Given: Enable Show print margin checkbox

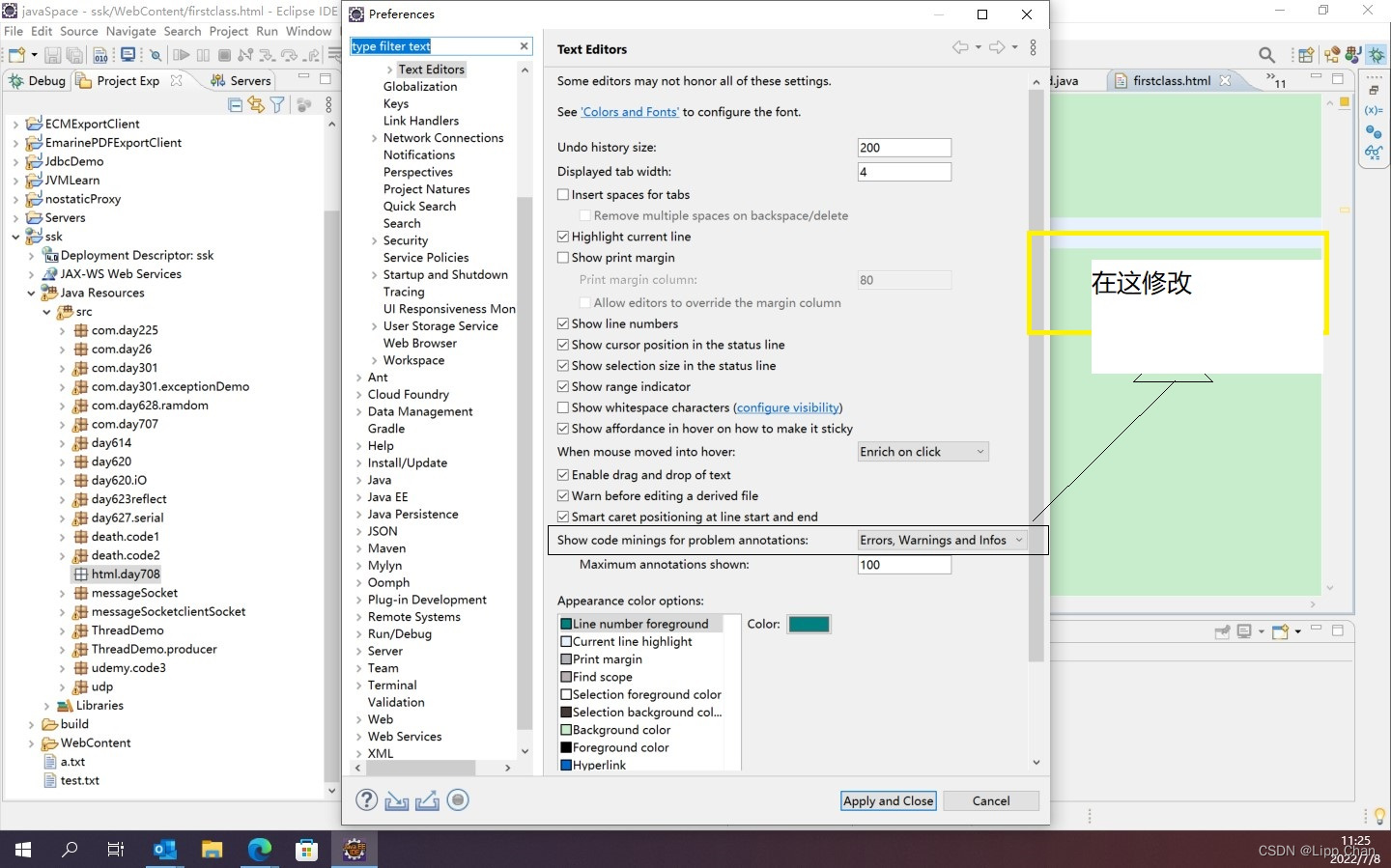Looking at the screenshot, I should (563, 258).
